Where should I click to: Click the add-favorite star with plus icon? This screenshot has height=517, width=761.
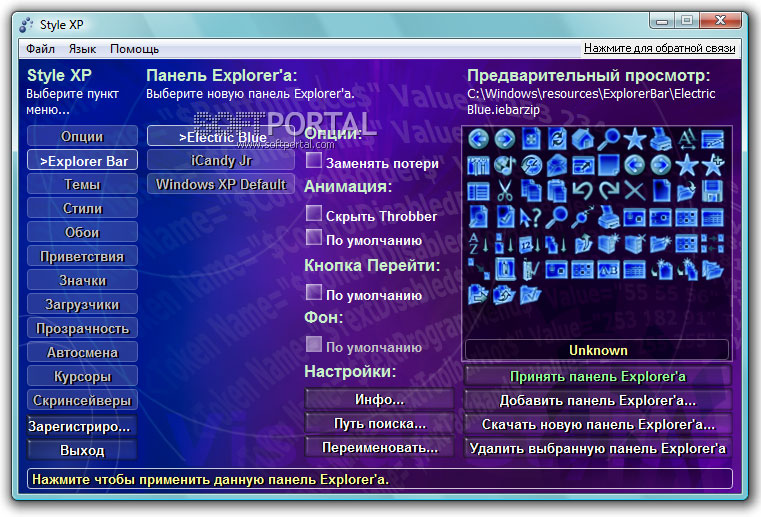point(712,166)
